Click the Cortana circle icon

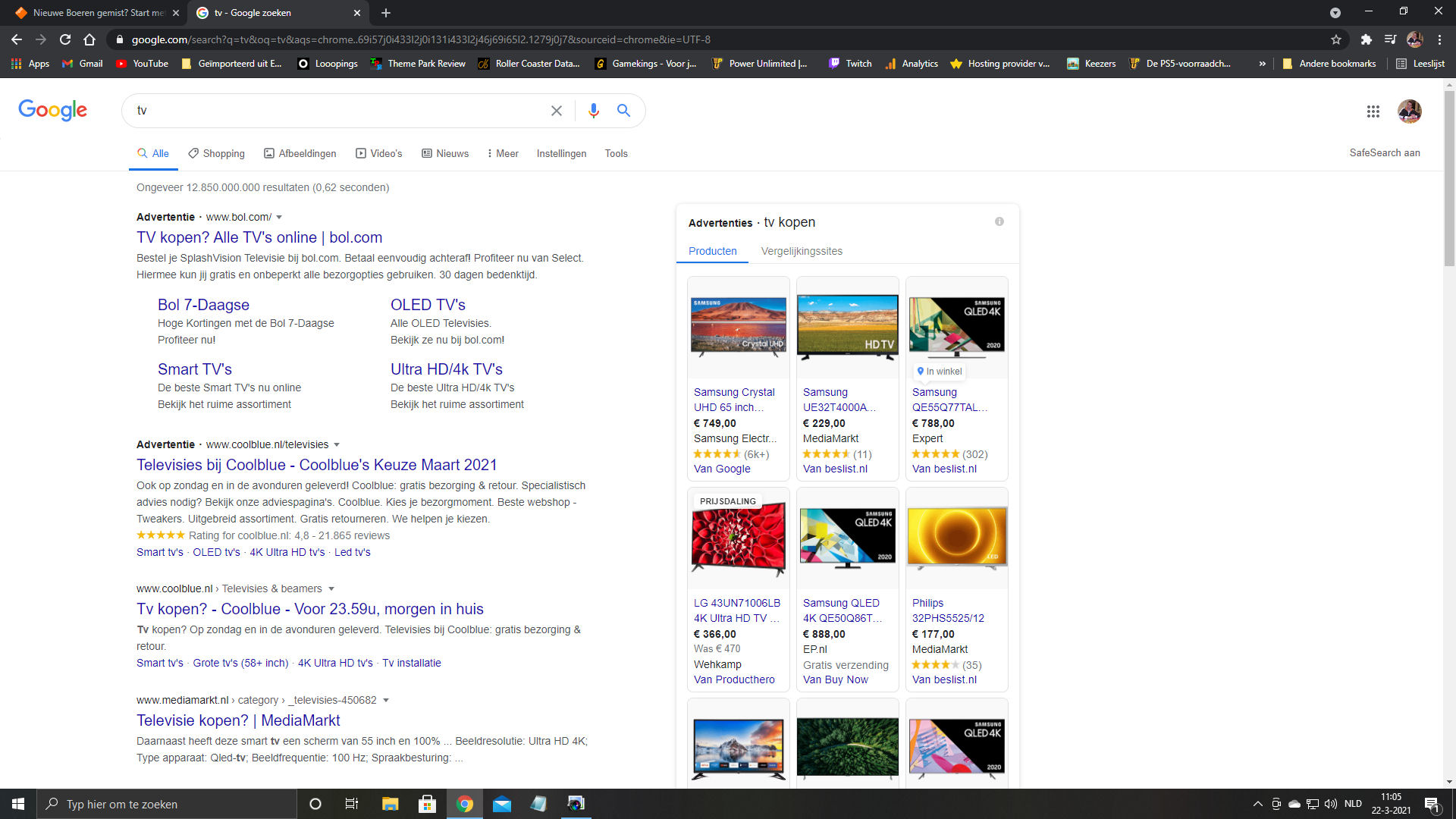315,804
